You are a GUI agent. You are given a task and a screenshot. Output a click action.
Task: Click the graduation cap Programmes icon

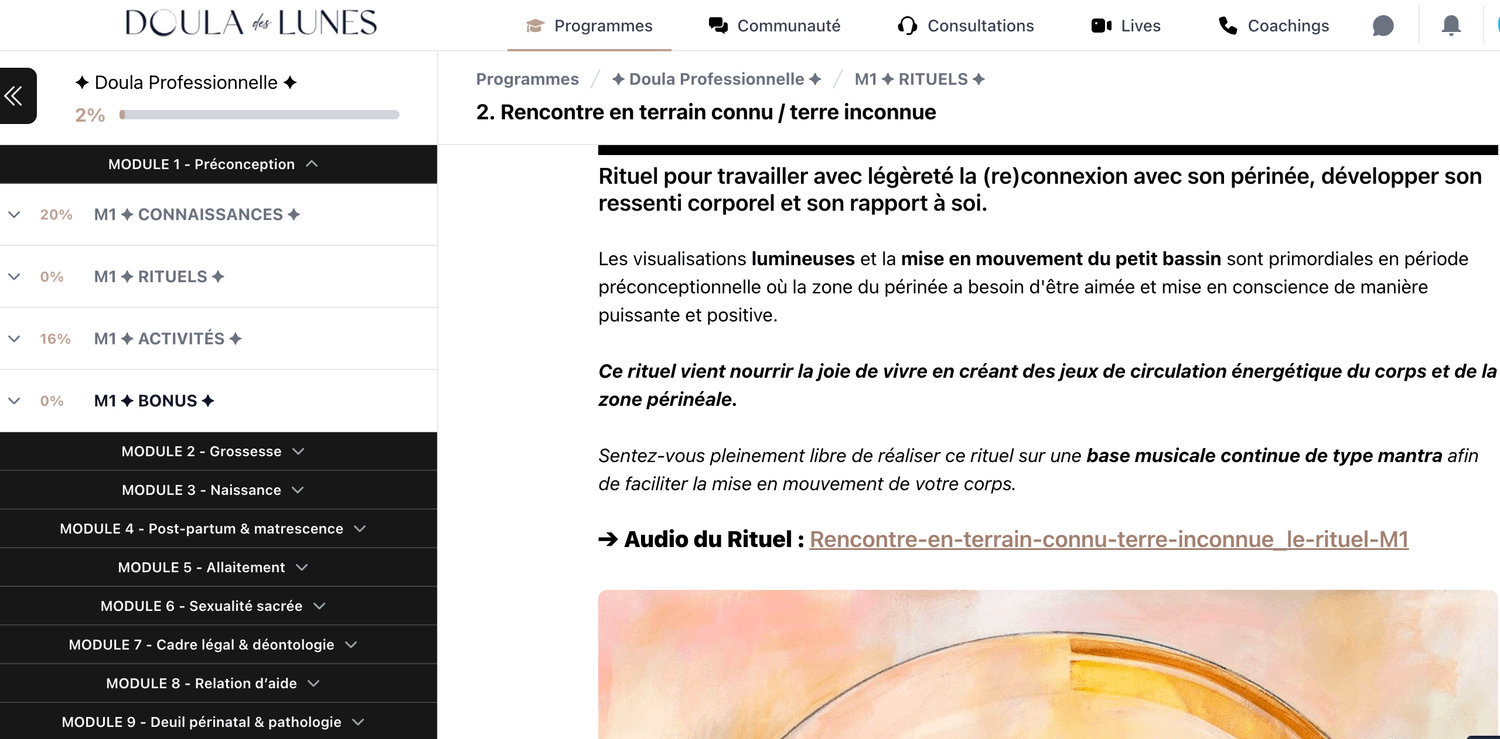coord(535,26)
